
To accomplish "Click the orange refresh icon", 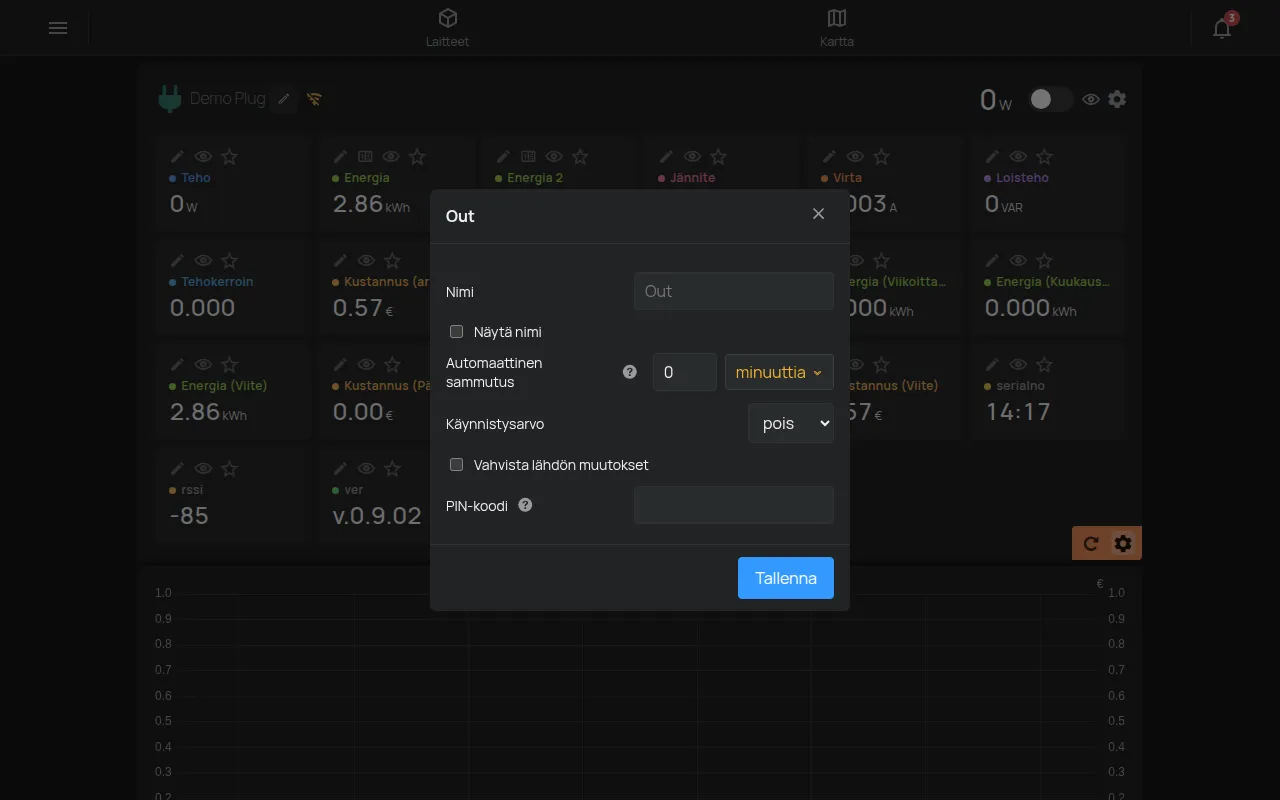I will 1091,543.
